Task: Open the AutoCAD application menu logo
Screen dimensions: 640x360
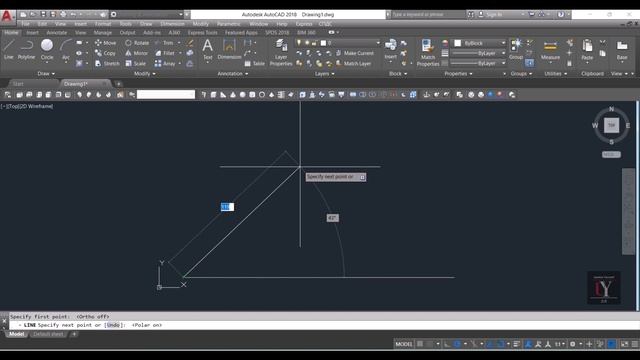Action: [x=7, y=16]
